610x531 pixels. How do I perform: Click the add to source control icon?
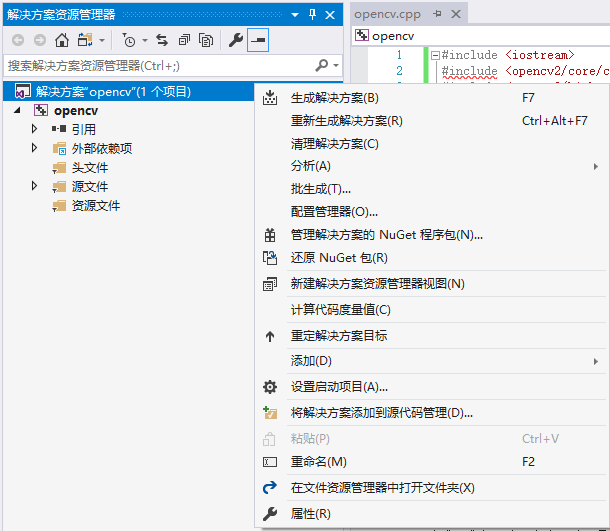tap(270, 413)
